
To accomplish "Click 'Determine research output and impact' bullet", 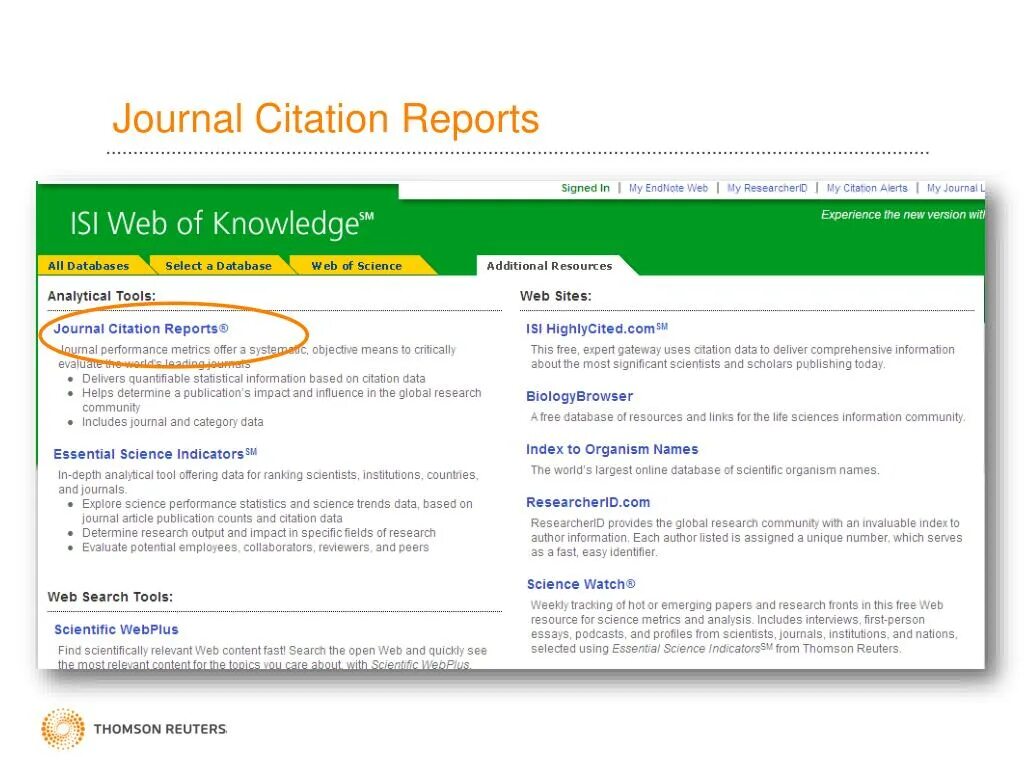I will [x=259, y=533].
